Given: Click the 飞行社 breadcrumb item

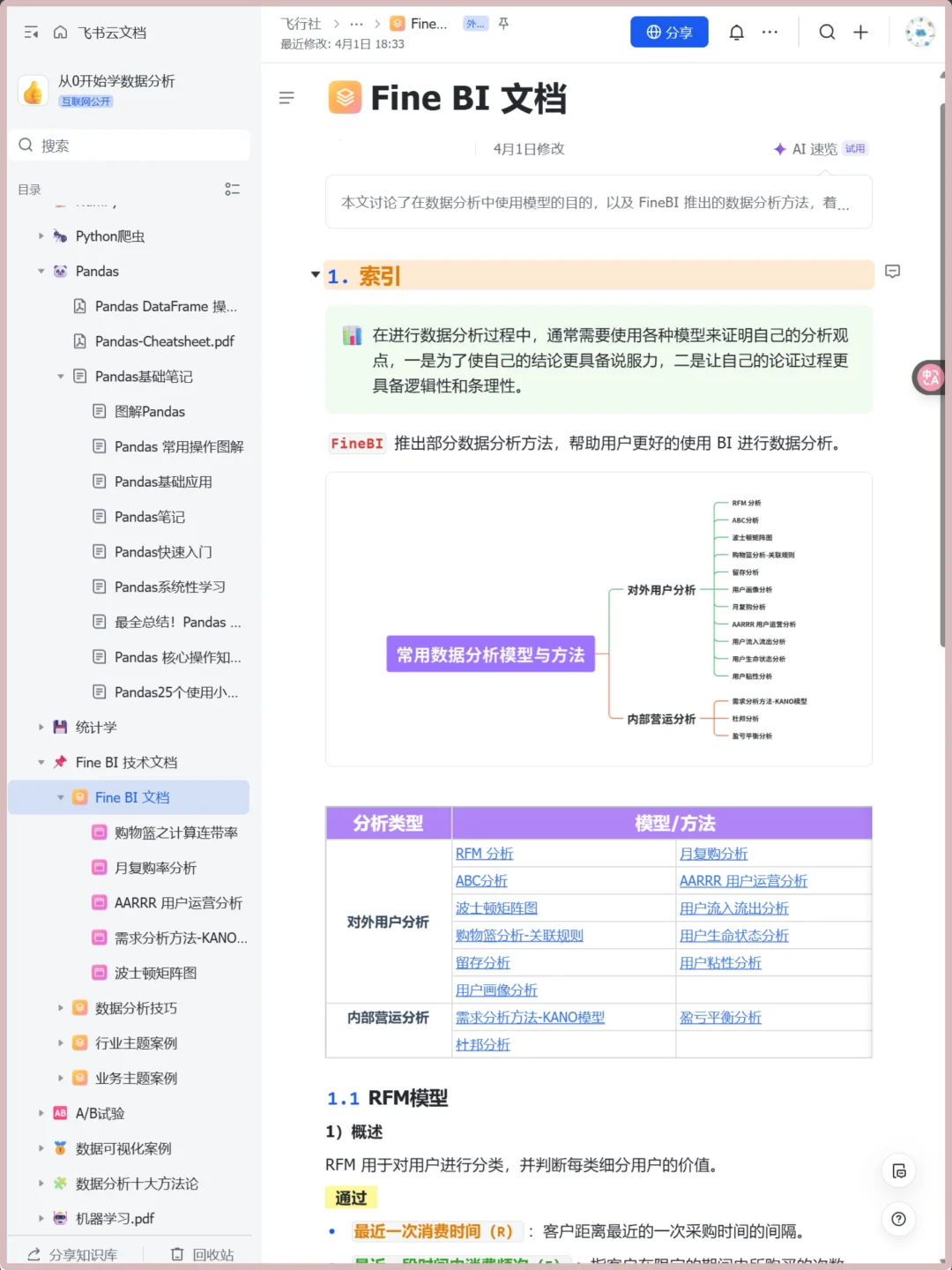Looking at the screenshot, I should coord(301,24).
